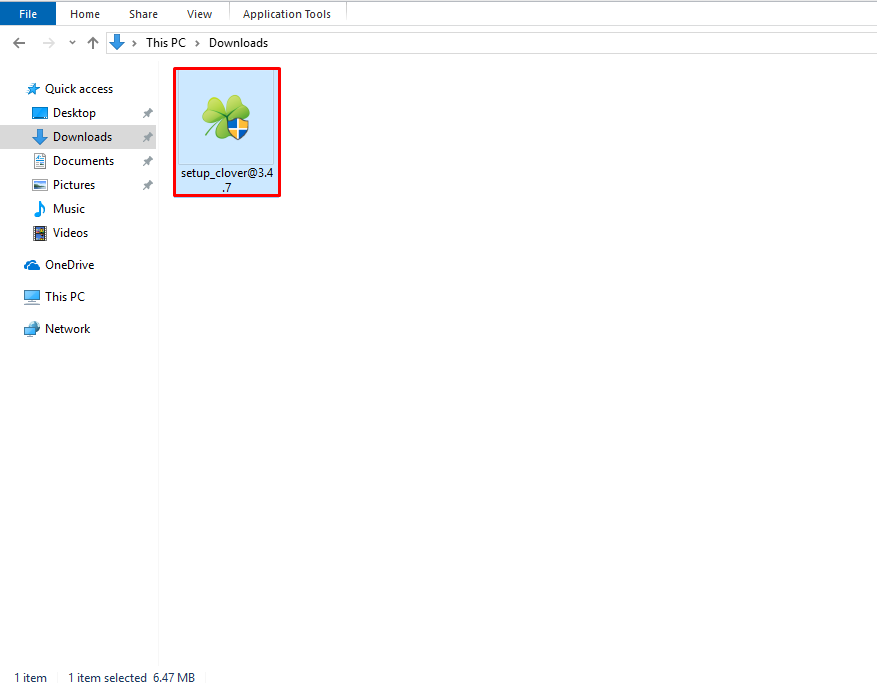Click the Music note icon
The width and height of the screenshot is (877, 689).
click(40, 209)
